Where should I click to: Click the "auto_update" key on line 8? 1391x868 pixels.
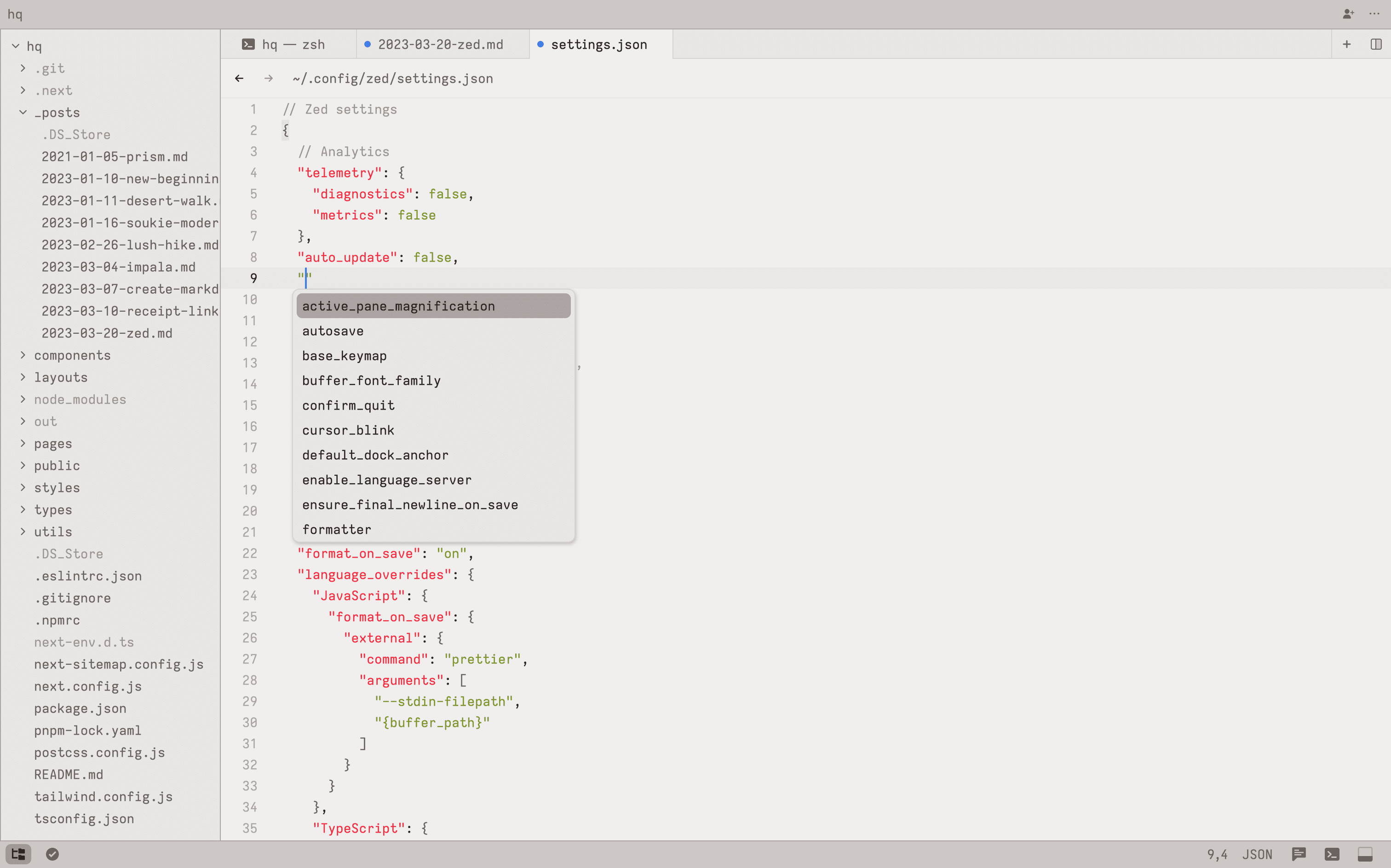coord(347,257)
